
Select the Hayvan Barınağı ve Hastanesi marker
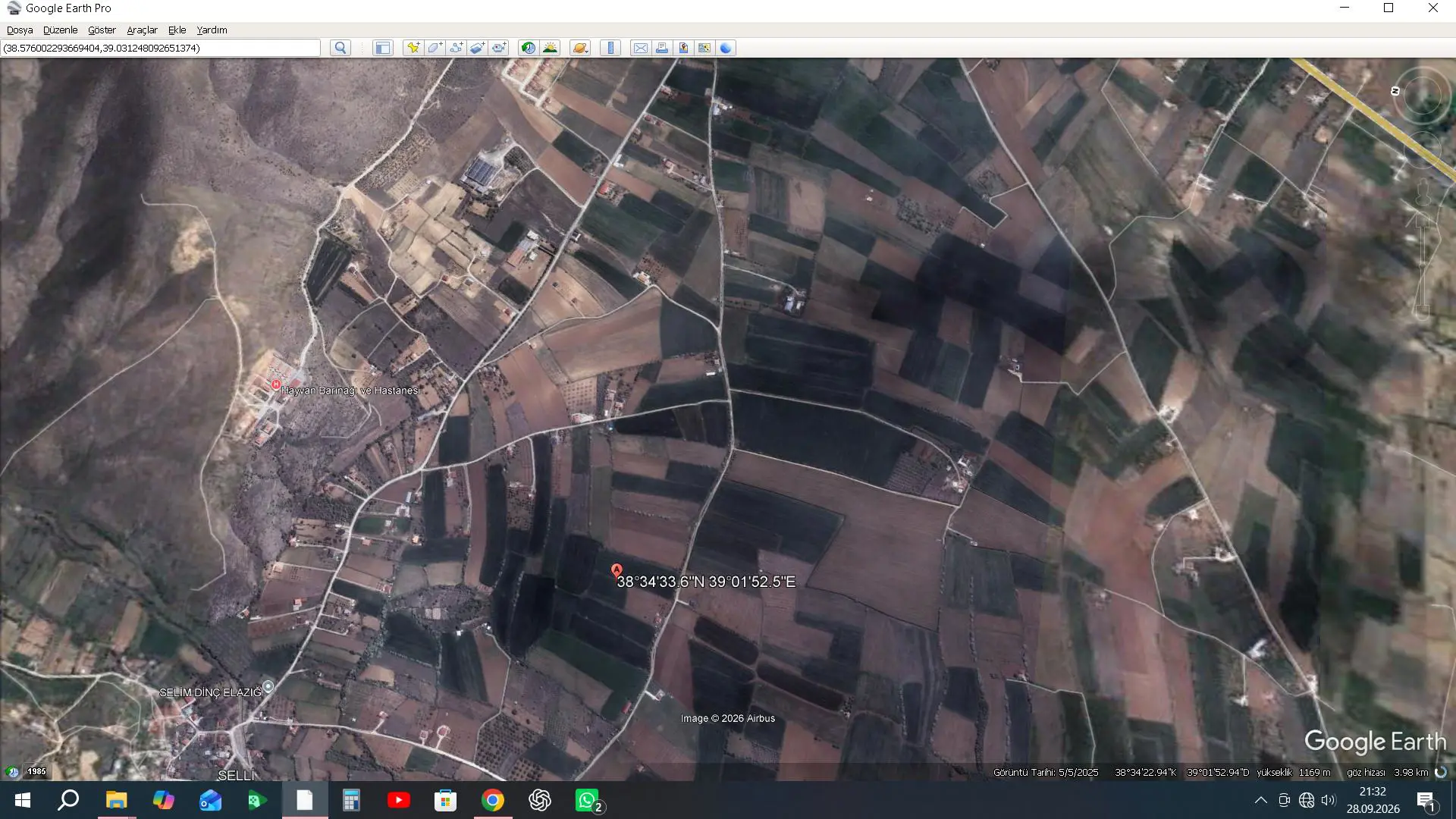coord(276,385)
